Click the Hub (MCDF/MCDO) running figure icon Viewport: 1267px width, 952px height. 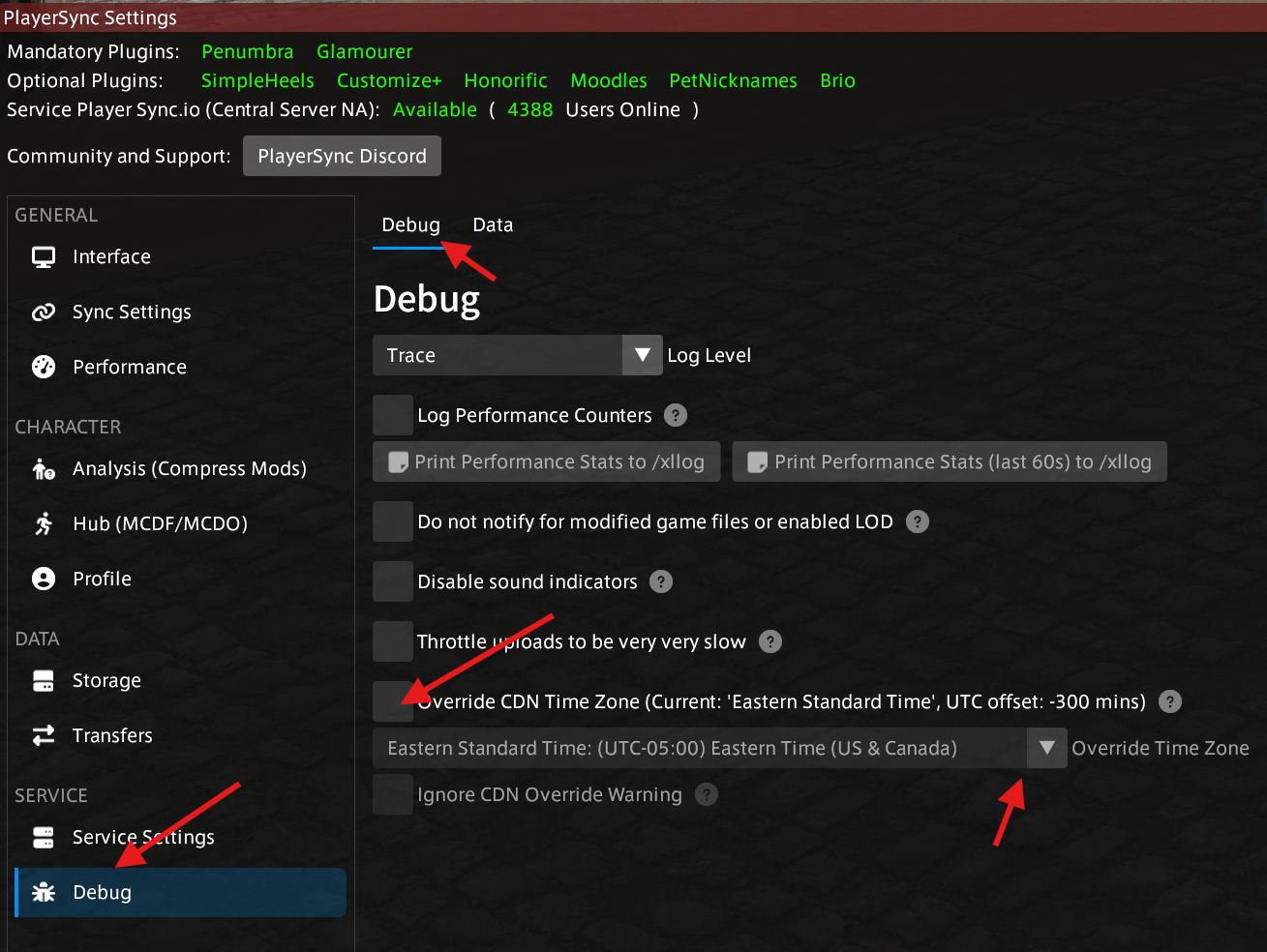[44, 523]
